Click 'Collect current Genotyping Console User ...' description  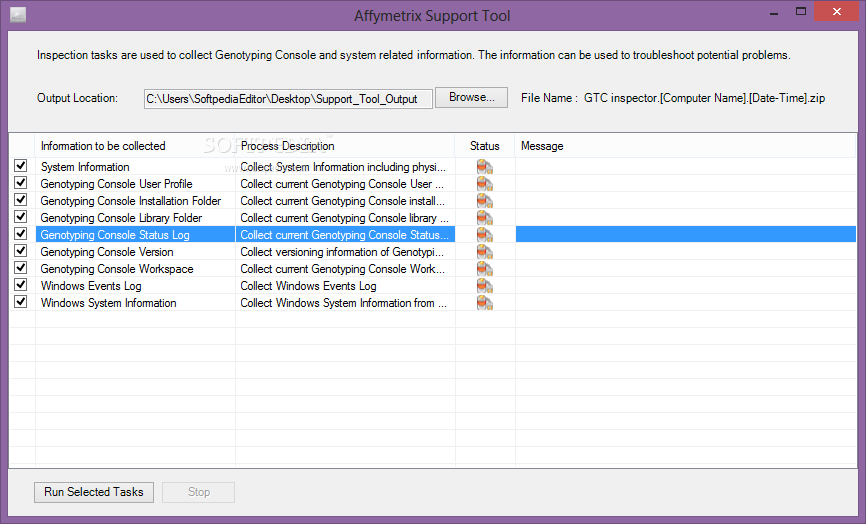[342, 184]
